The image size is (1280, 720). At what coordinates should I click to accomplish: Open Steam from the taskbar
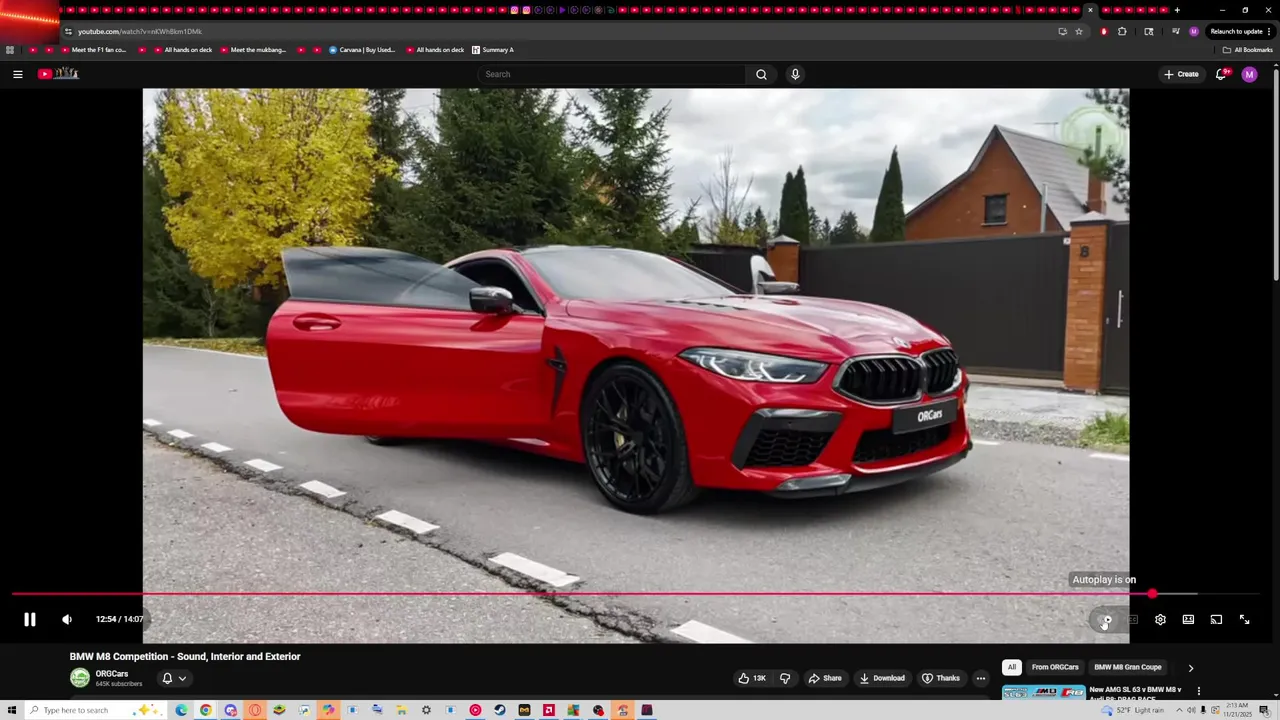tap(500, 710)
